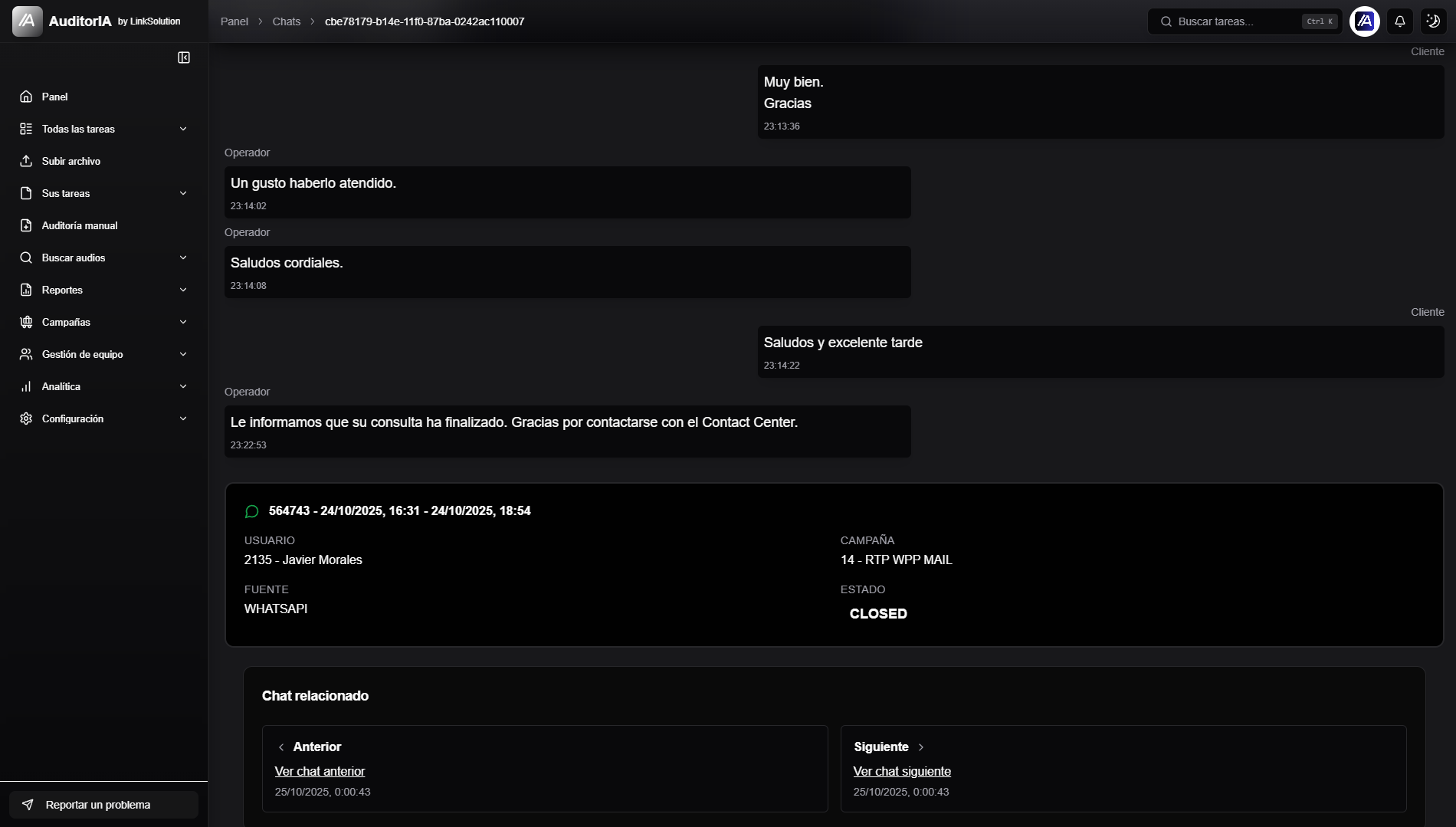
Task: Open the user avatar menu
Action: click(x=1365, y=21)
